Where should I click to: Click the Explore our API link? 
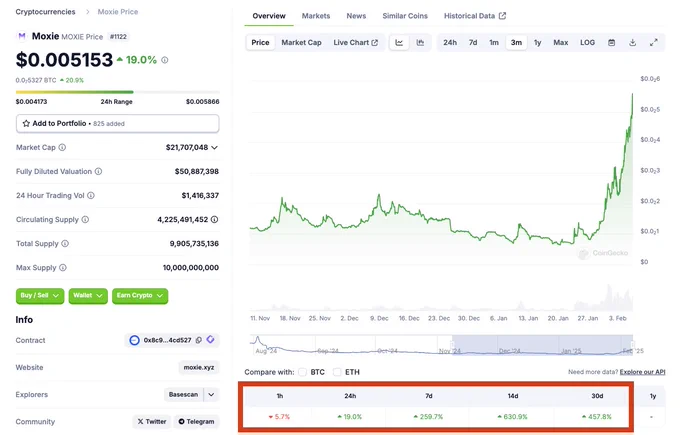pos(642,372)
